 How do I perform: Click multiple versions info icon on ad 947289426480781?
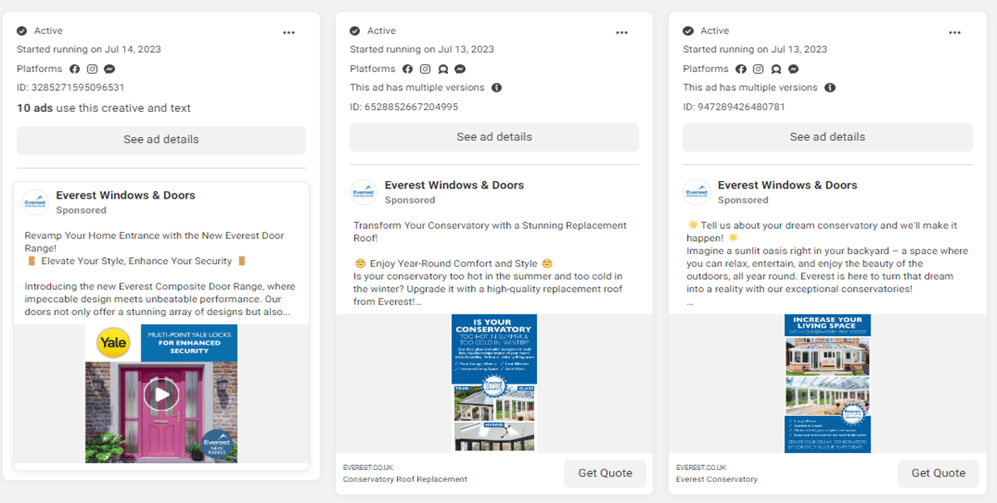click(x=830, y=88)
